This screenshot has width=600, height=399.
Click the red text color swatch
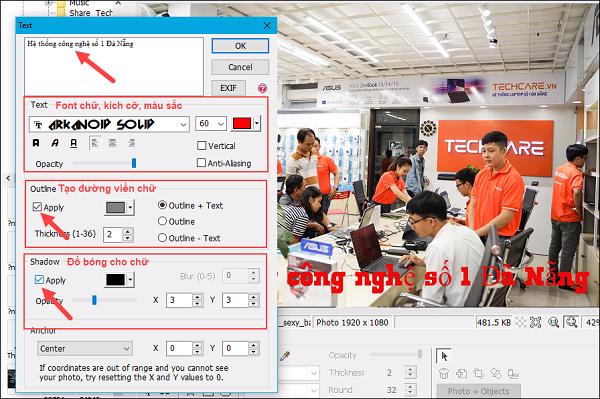pos(242,123)
